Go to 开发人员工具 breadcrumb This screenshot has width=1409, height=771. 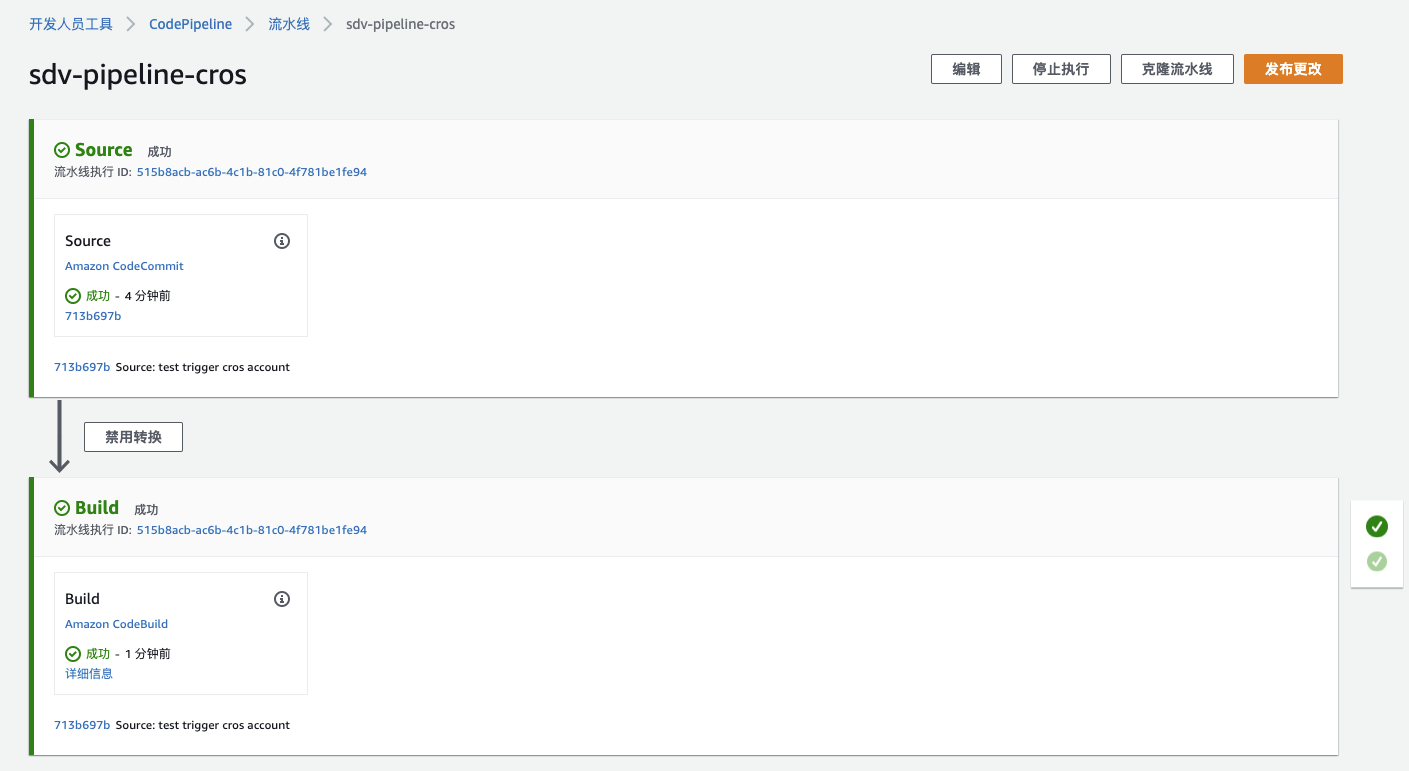71,24
